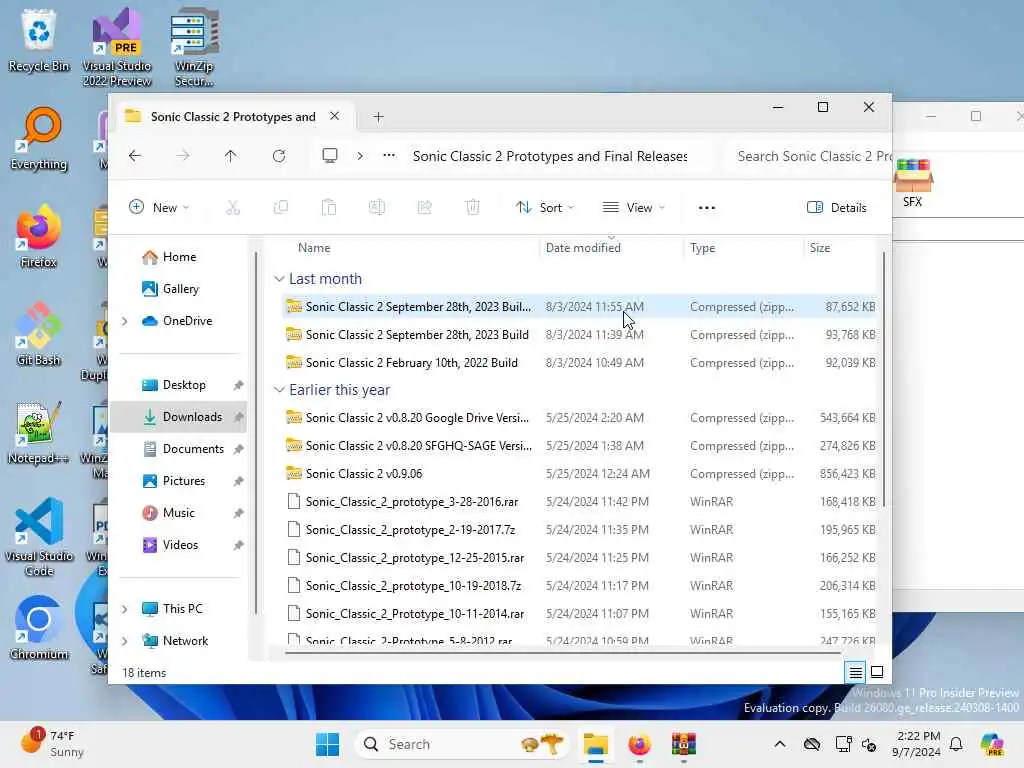Click the file list horizontal scrollbar
This screenshot has width=1024, height=768.
coord(562,652)
